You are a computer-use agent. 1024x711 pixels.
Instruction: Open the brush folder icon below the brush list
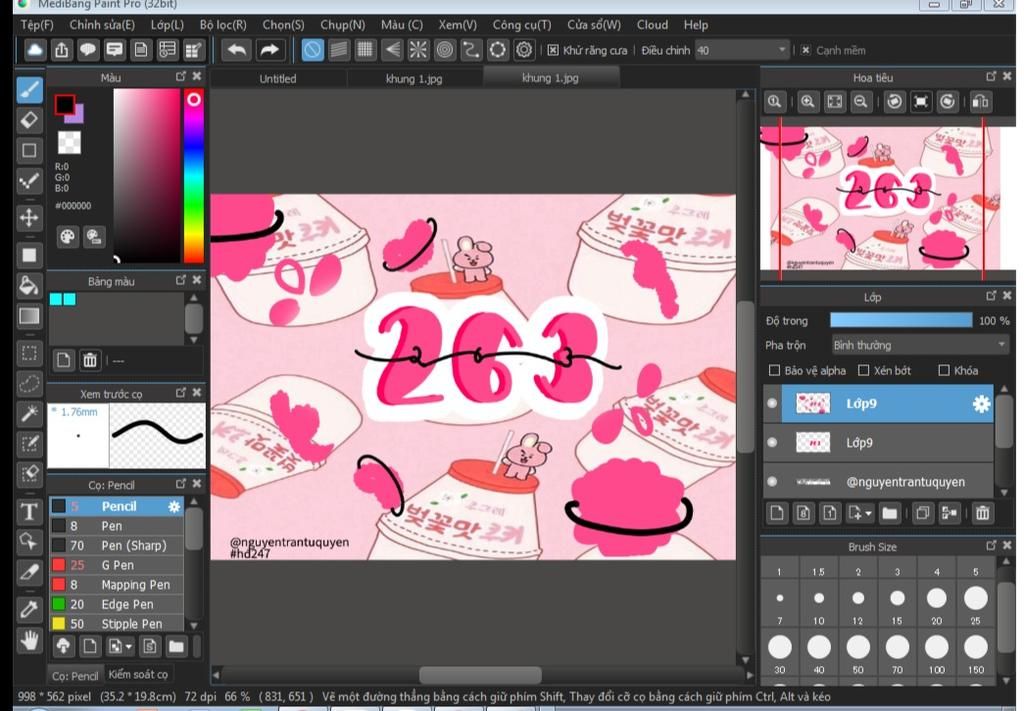coord(176,646)
